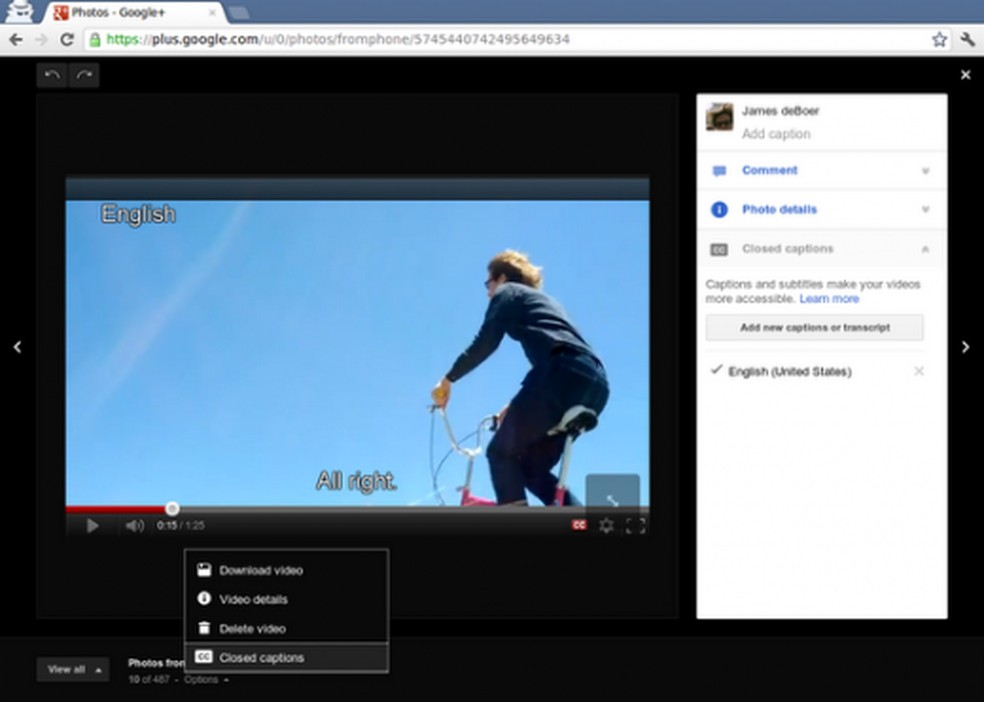Click Add new captions or transcript
The height and width of the screenshot is (702, 984).
pyautogui.click(x=814, y=328)
